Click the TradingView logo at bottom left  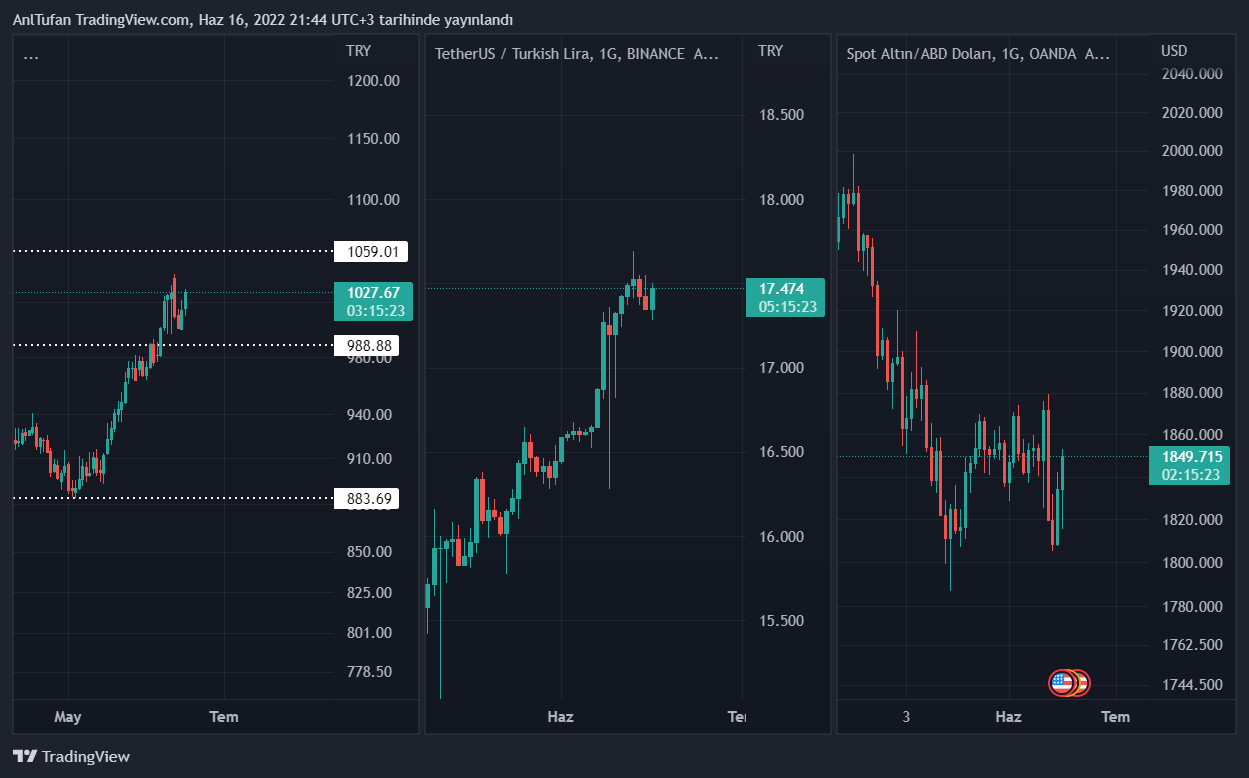pos(71,757)
